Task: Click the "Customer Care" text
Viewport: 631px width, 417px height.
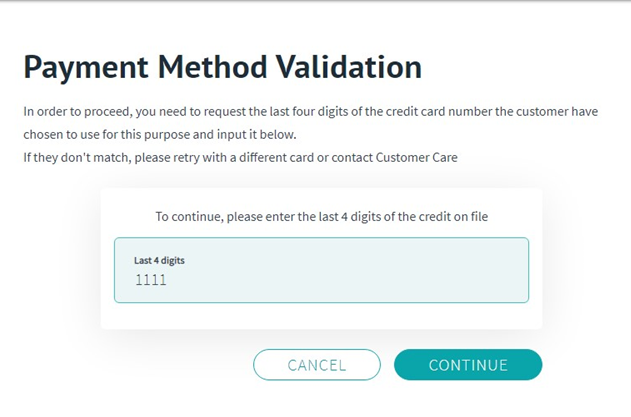Action: tap(417, 157)
